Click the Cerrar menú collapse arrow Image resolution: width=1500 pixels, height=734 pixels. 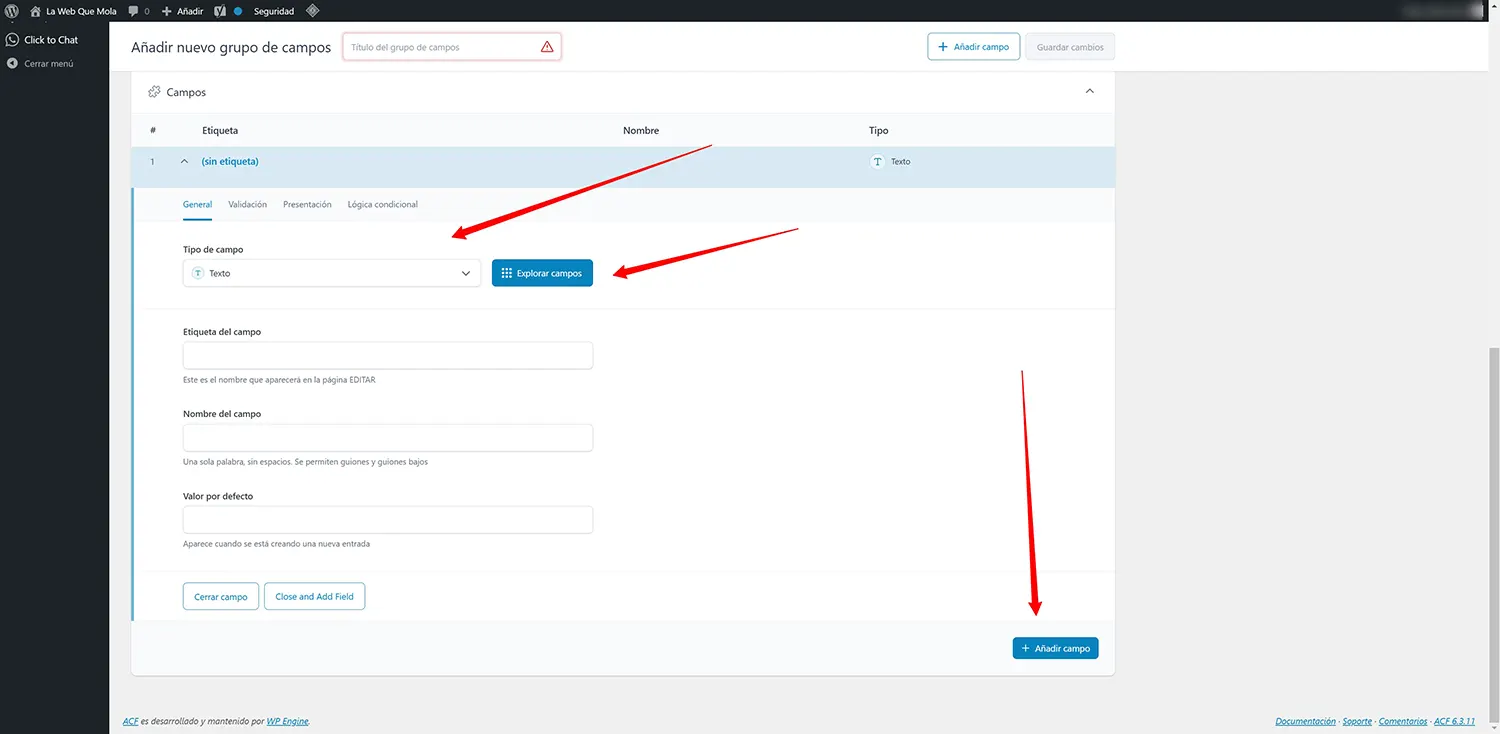pyautogui.click(x=12, y=64)
